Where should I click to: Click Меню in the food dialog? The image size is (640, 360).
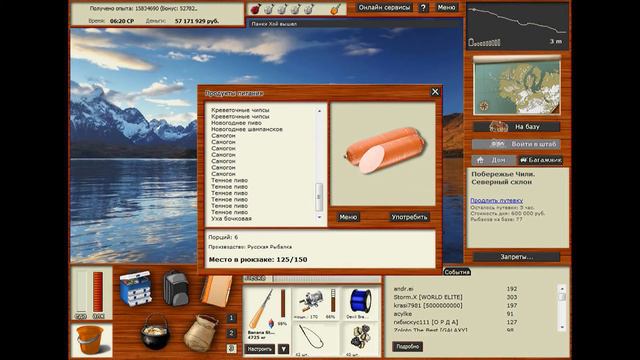(348, 217)
